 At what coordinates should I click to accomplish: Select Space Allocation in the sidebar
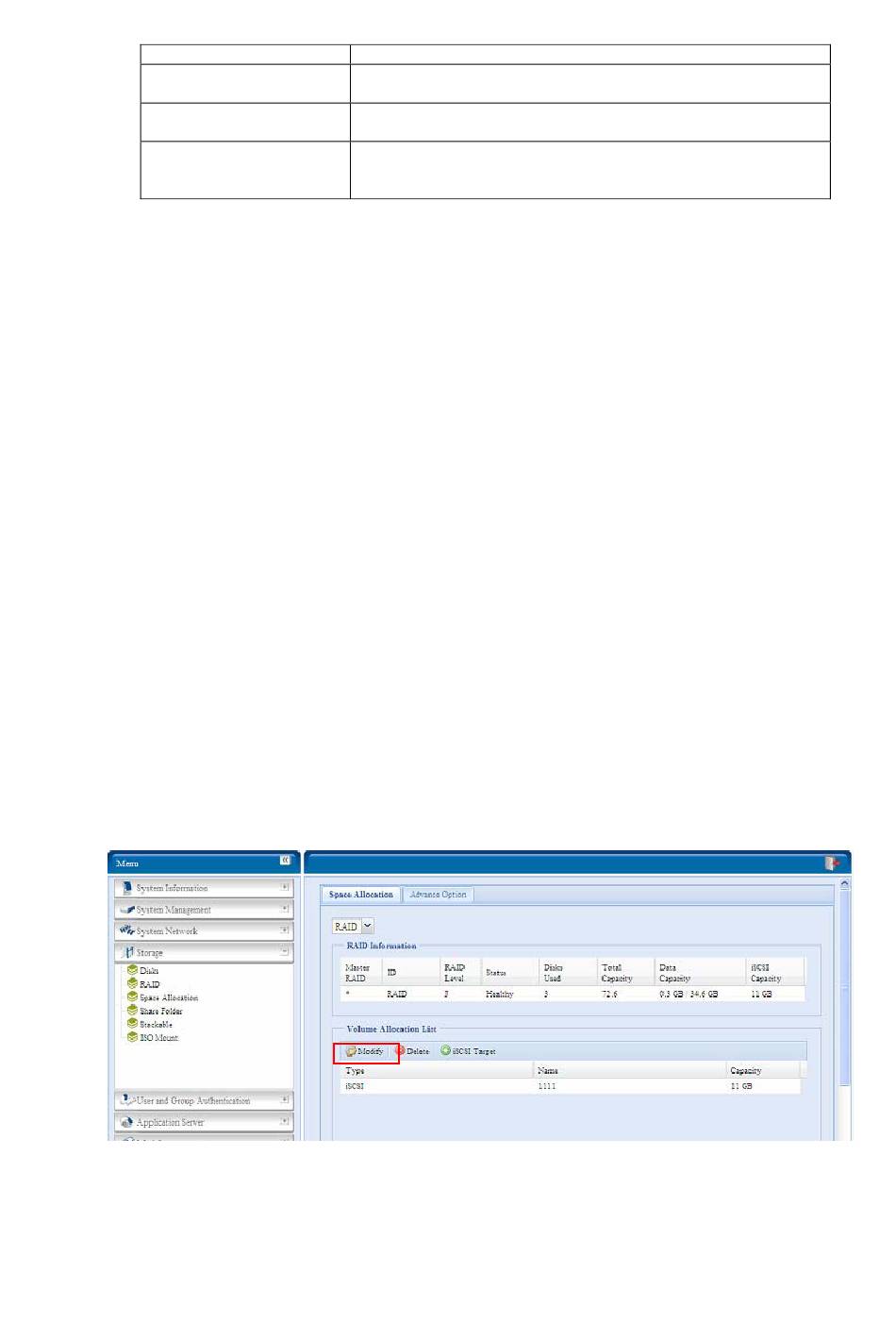click(168, 997)
